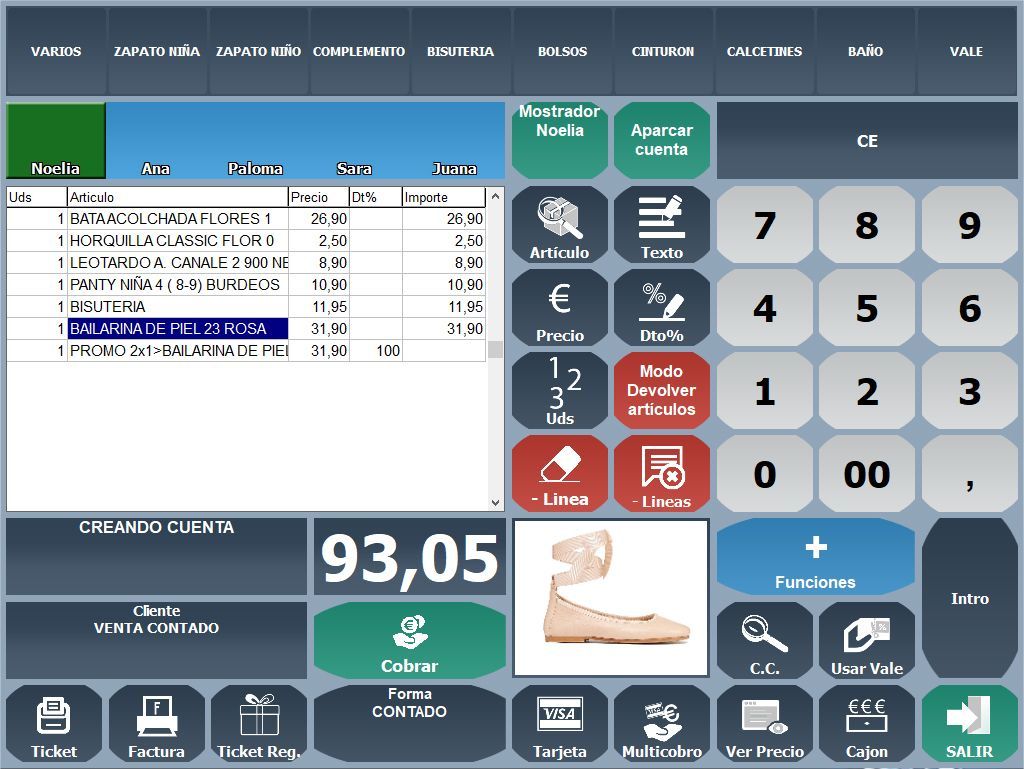Image resolution: width=1024 pixels, height=769 pixels.
Task: Switch to the Mostrador Noelia counter
Action: coord(559,140)
